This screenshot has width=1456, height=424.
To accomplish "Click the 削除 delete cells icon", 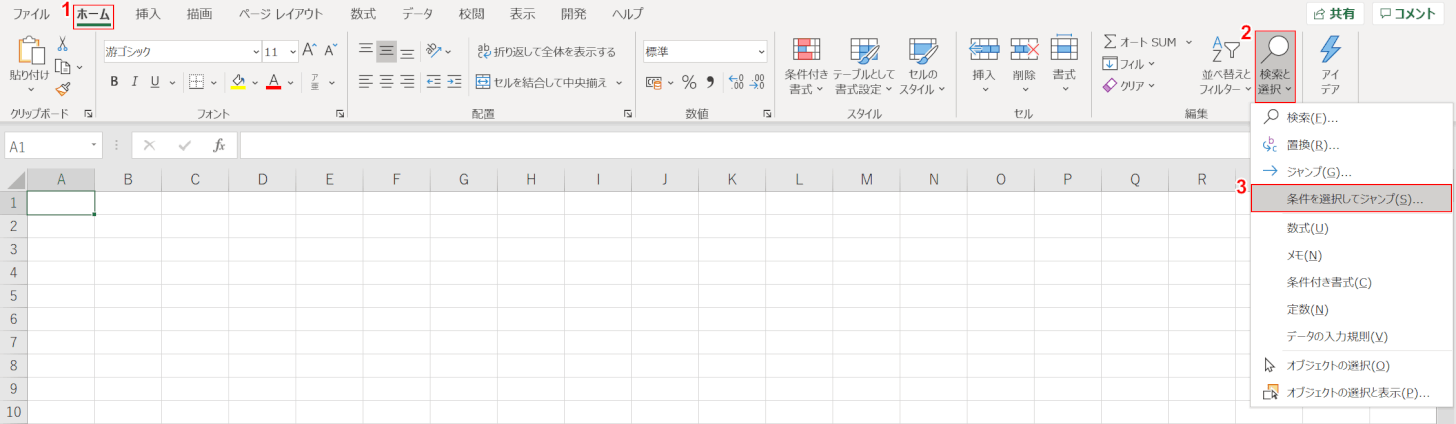I will point(1024,51).
